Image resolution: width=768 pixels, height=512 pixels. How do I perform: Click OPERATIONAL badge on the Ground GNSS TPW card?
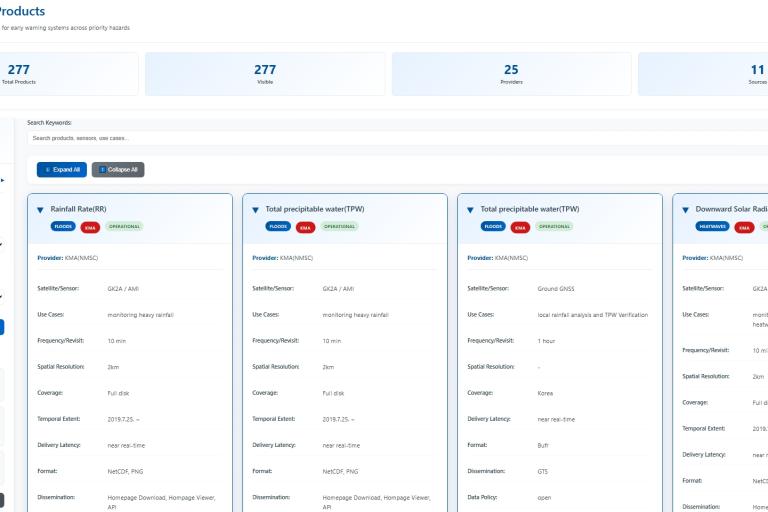[554, 227]
